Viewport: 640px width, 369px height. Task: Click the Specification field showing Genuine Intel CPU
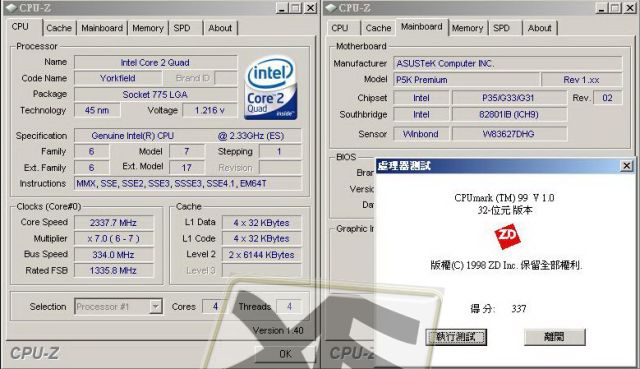pos(188,136)
